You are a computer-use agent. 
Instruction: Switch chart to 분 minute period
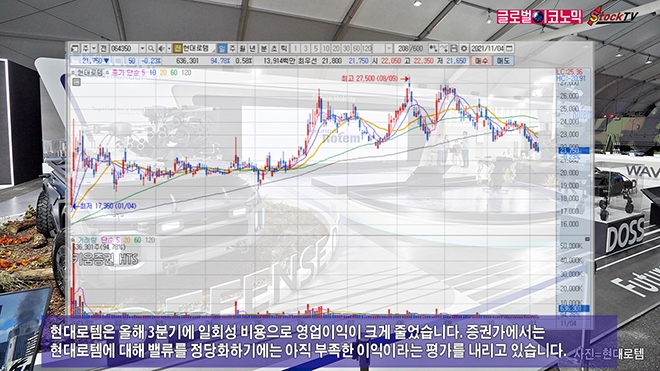263,48
